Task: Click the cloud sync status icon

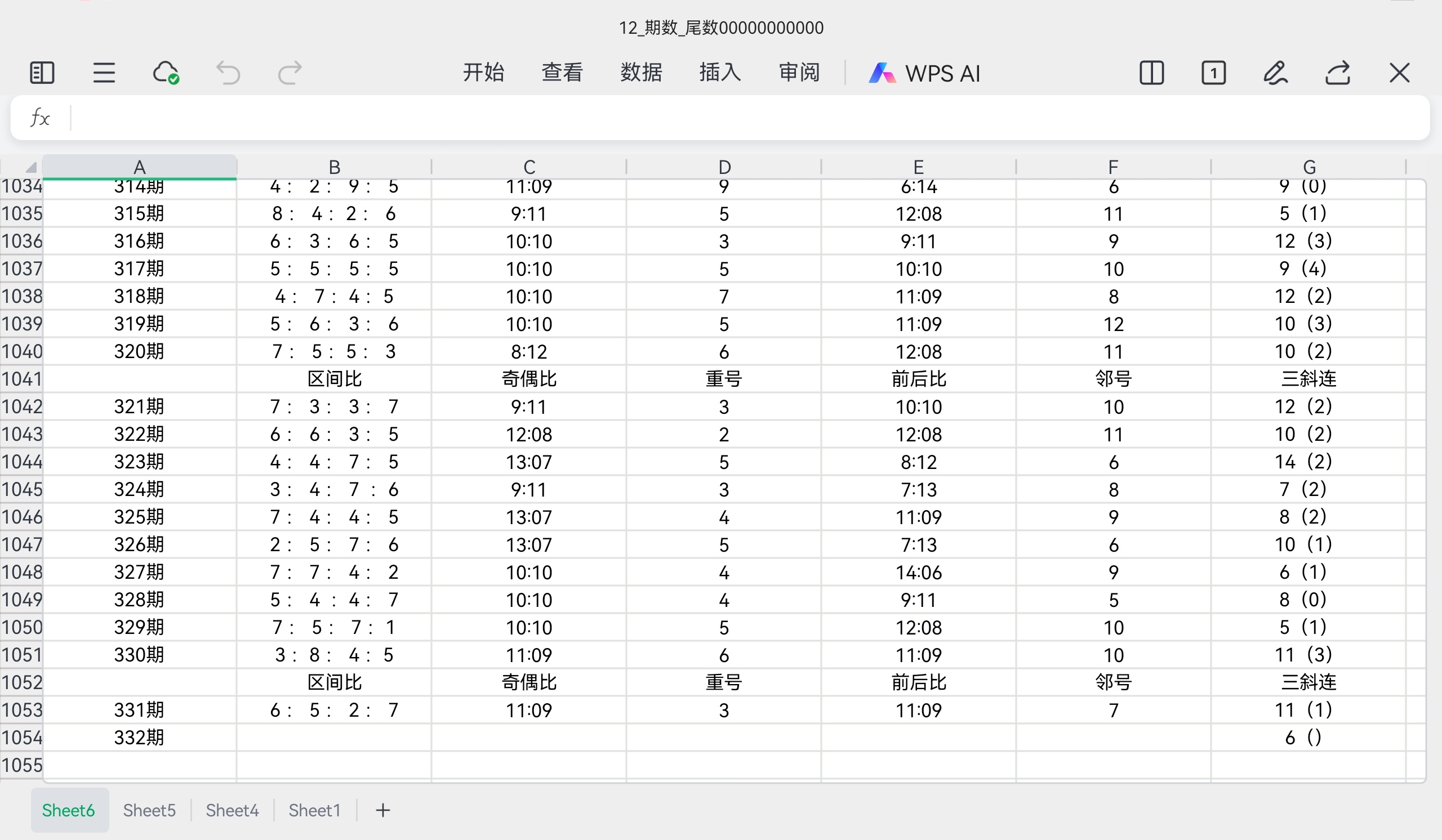Action: point(166,73)
